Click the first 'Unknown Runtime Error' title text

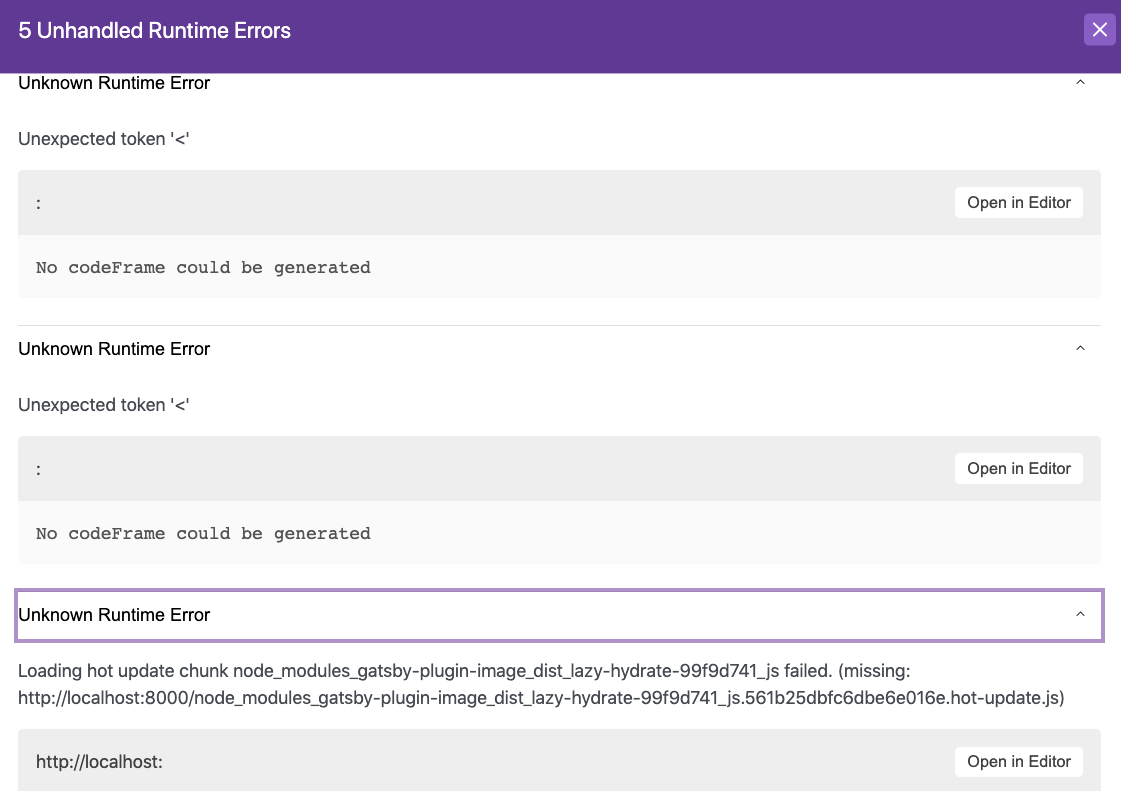pyautogui.click(x=114, y=83)
